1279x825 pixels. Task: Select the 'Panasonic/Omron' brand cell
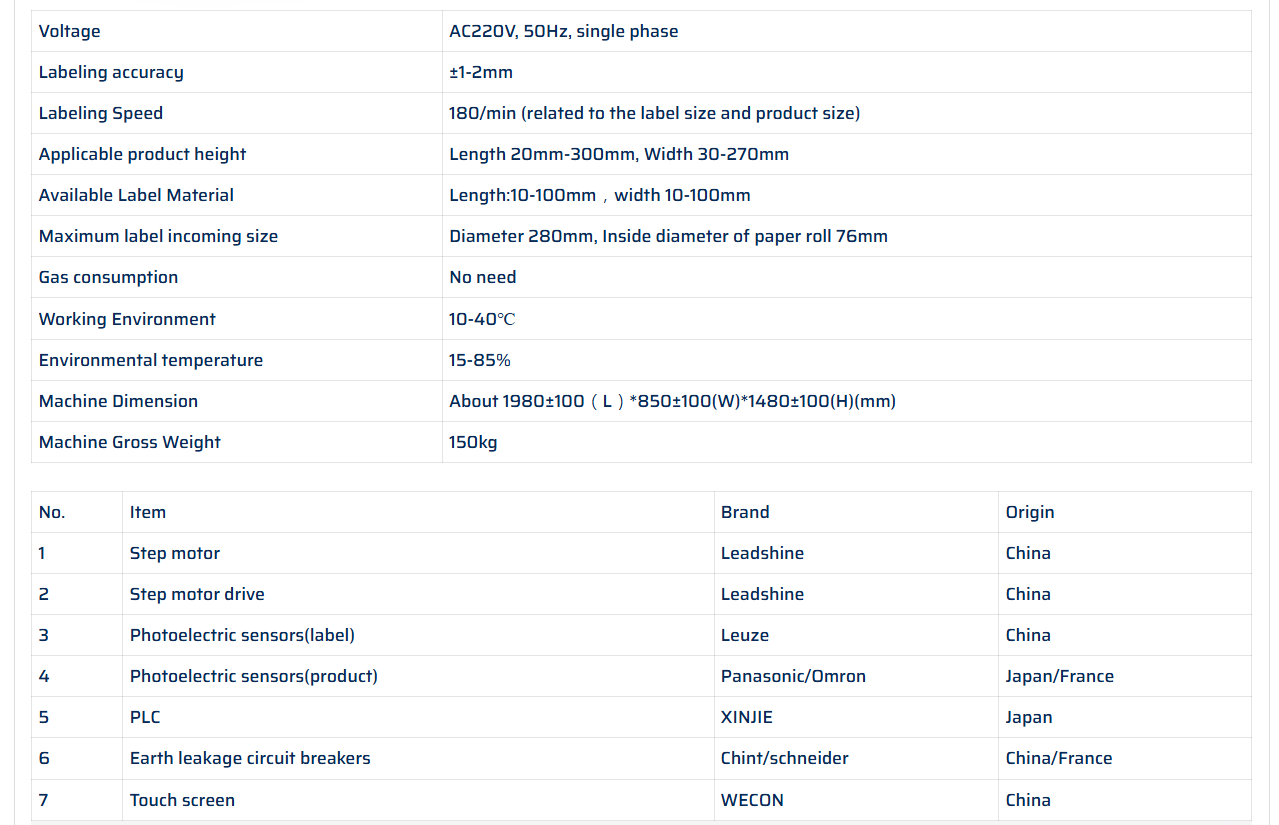(793, 676)
